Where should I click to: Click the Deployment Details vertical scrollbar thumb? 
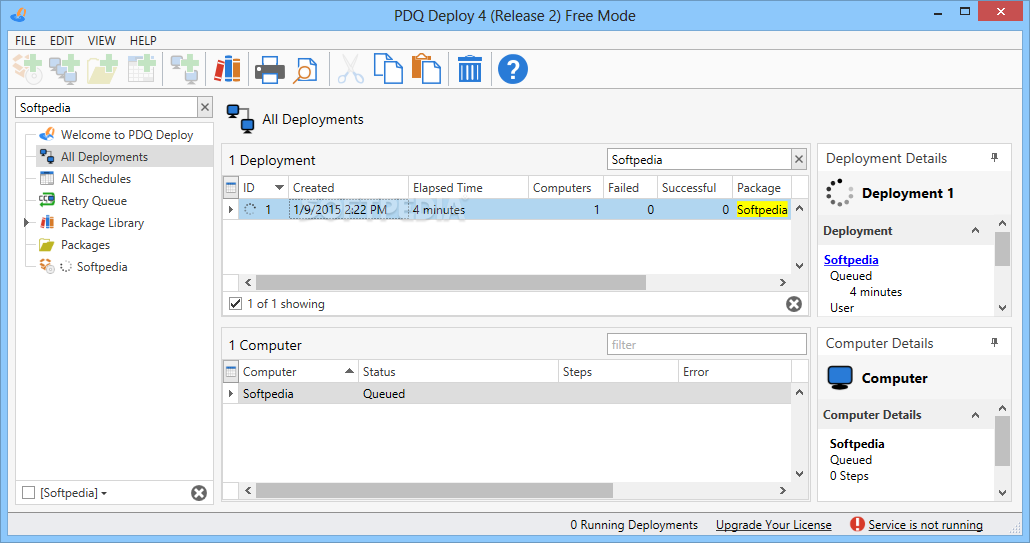pos(1002,250)
